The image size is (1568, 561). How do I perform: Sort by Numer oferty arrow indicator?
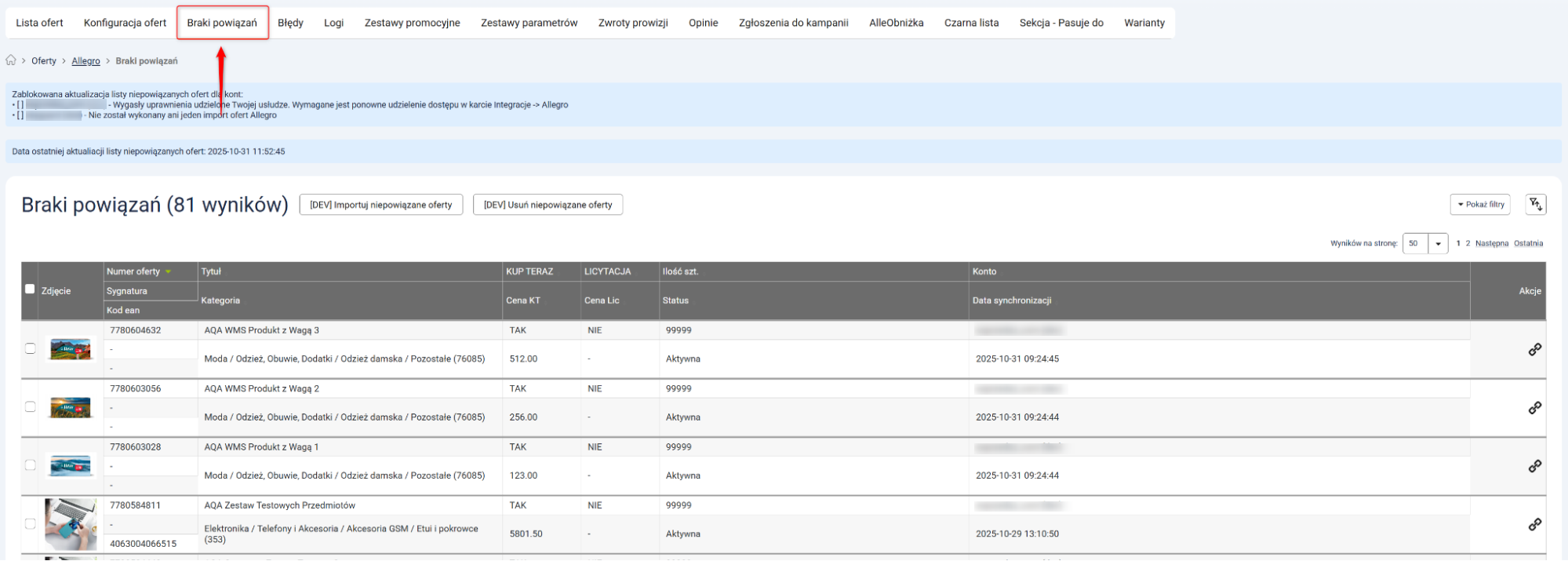(168, 272)
